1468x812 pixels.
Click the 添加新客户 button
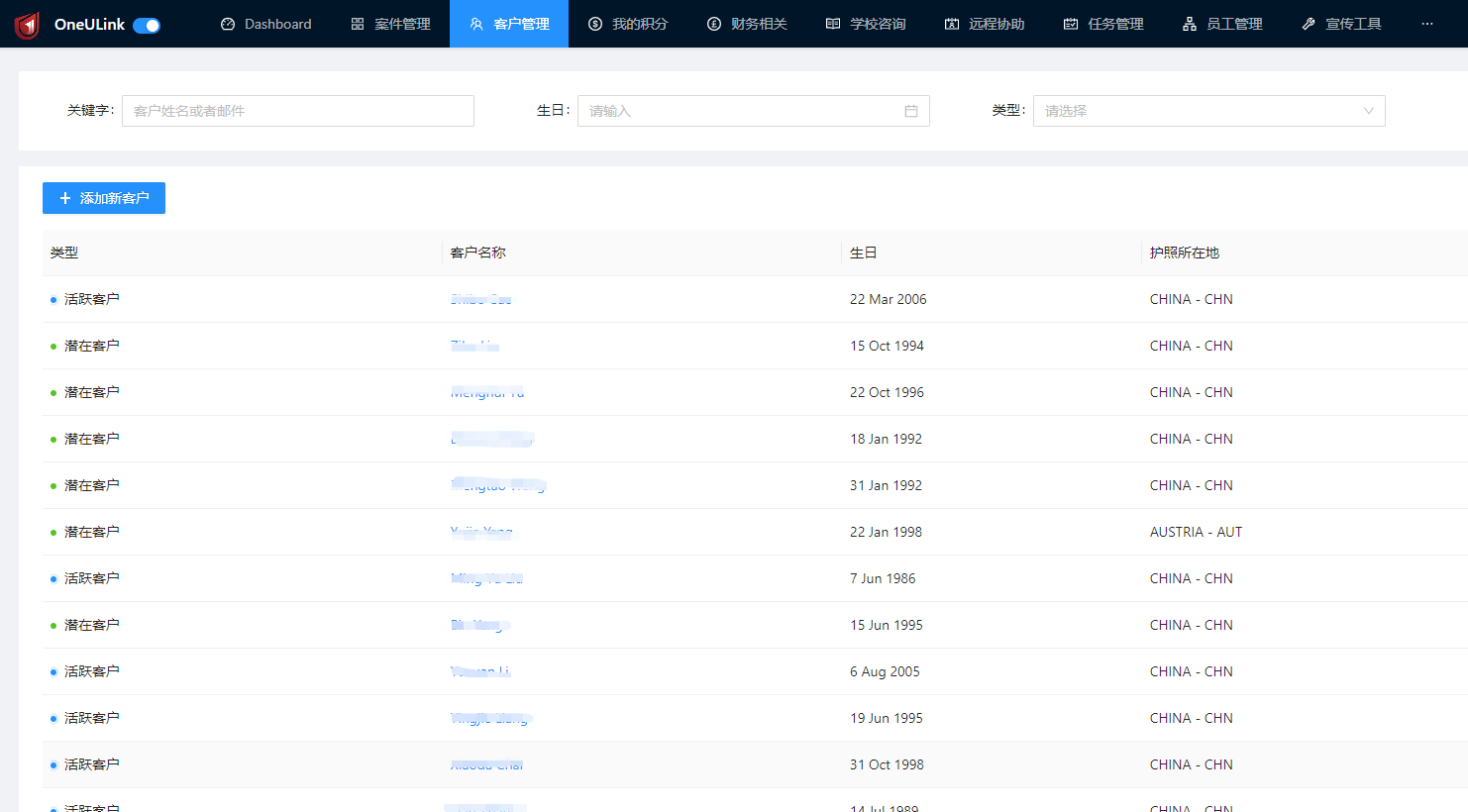click(x=104, y=198)
